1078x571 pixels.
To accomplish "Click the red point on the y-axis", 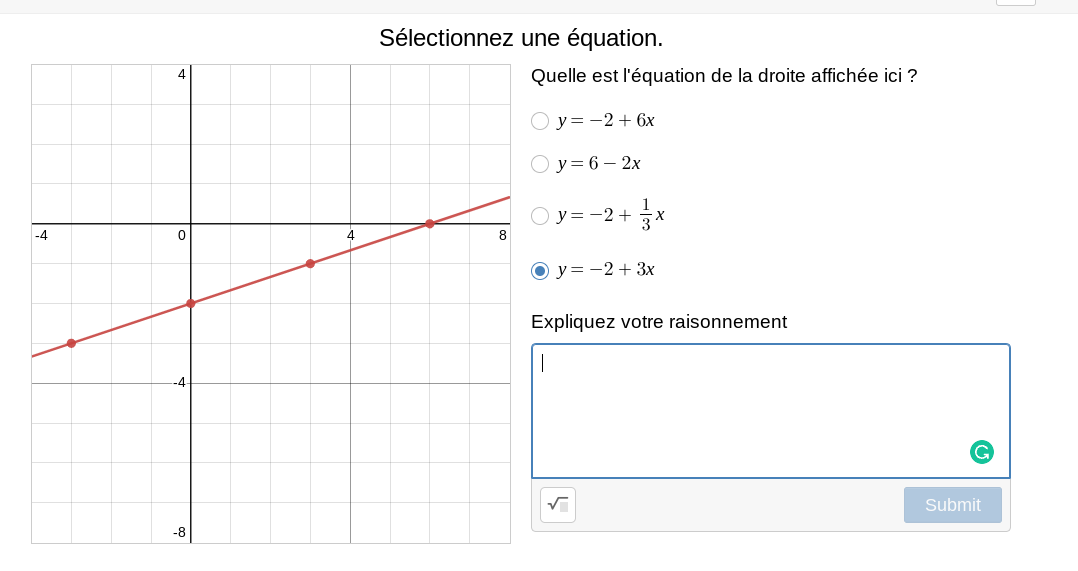I will (x=191, y=303).
